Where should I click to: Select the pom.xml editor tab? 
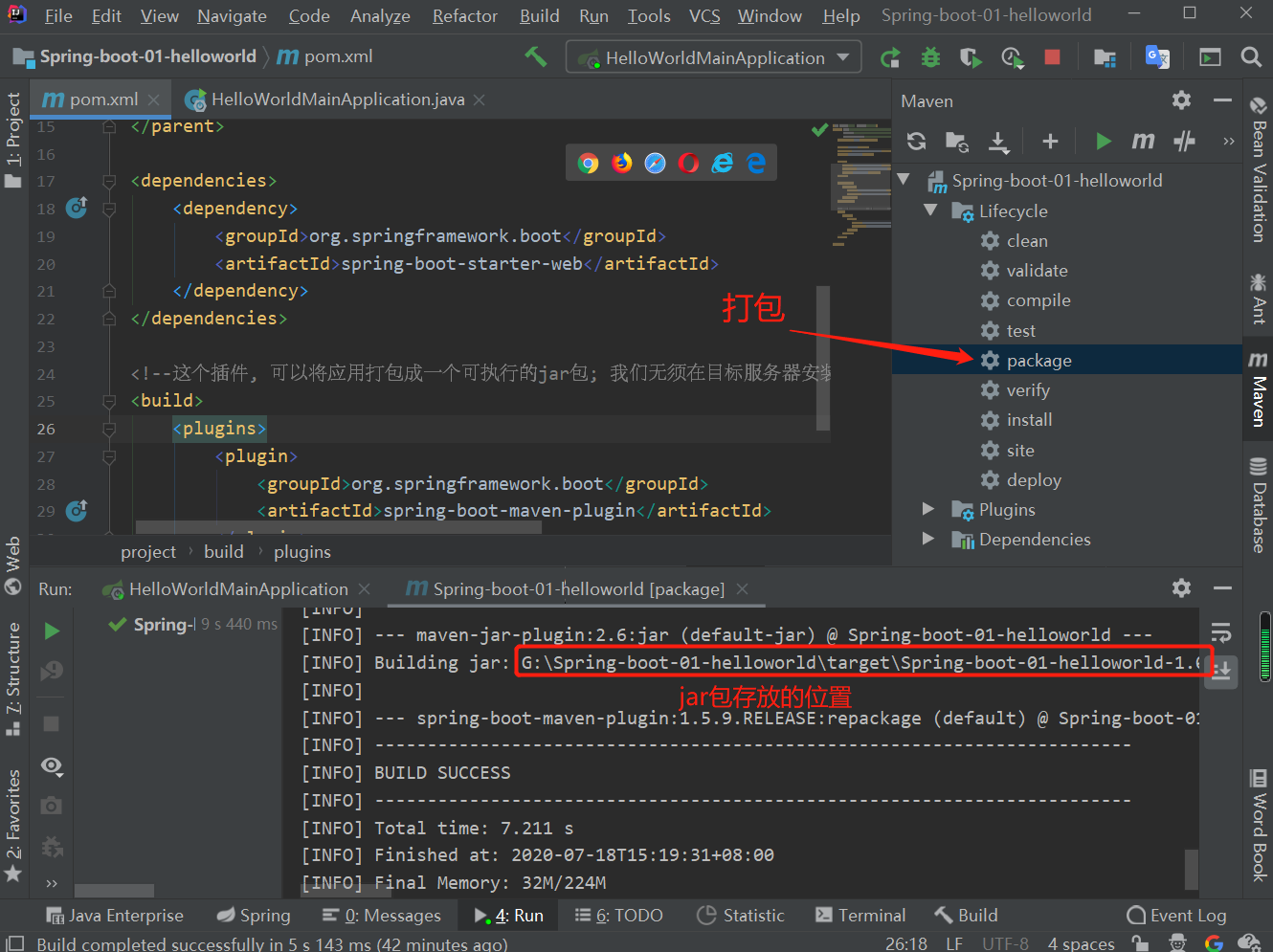[x=102, y=100]
